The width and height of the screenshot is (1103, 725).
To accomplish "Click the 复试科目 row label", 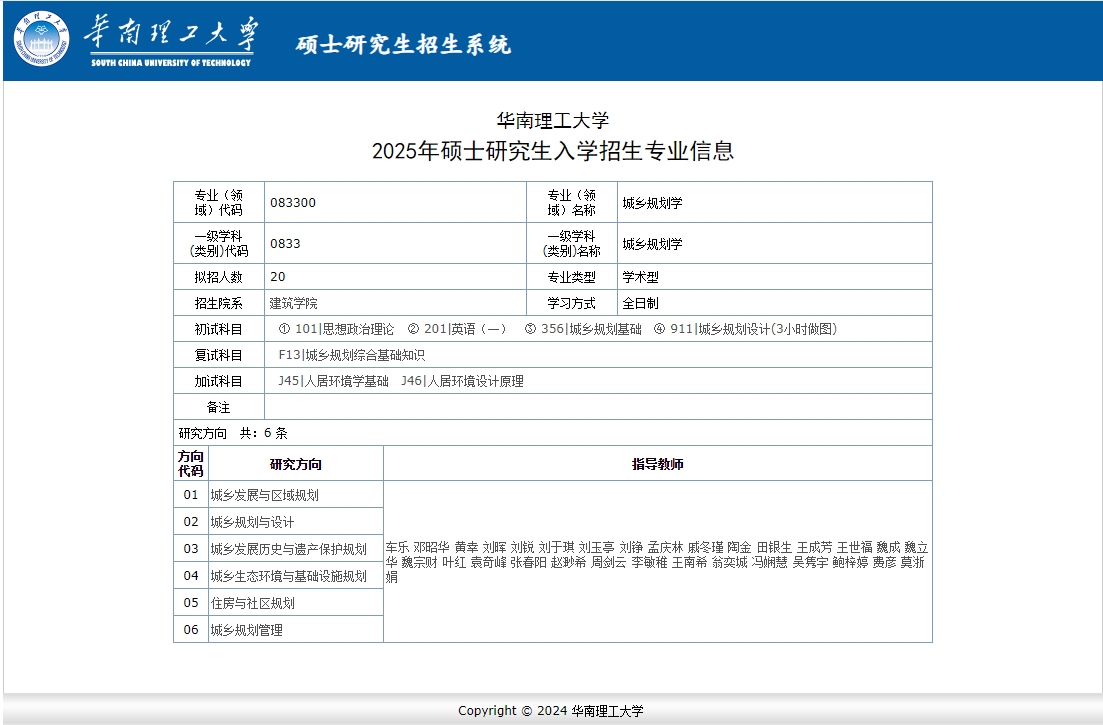I will coord(219,355).
